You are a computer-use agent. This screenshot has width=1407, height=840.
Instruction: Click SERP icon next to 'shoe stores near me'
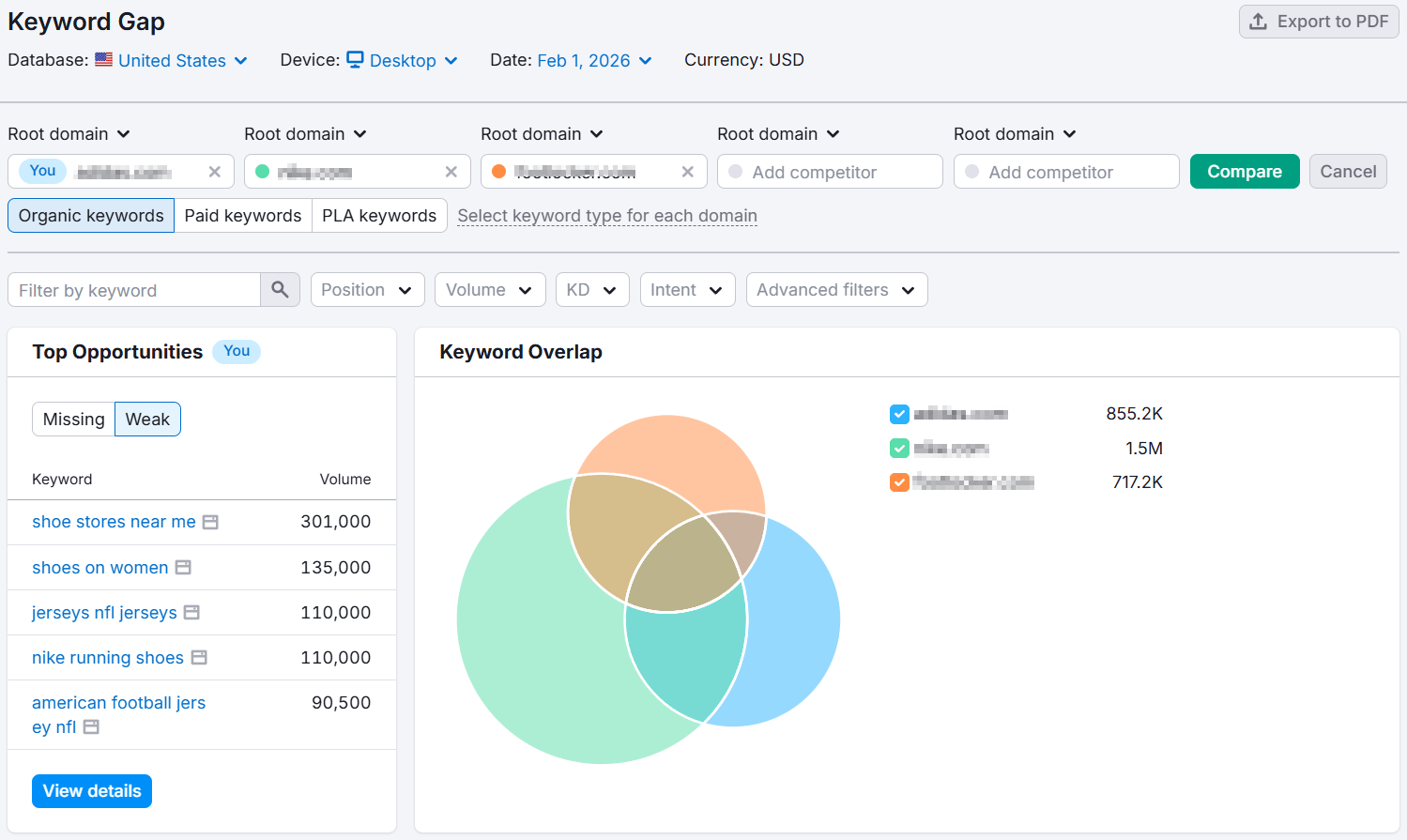211,522
